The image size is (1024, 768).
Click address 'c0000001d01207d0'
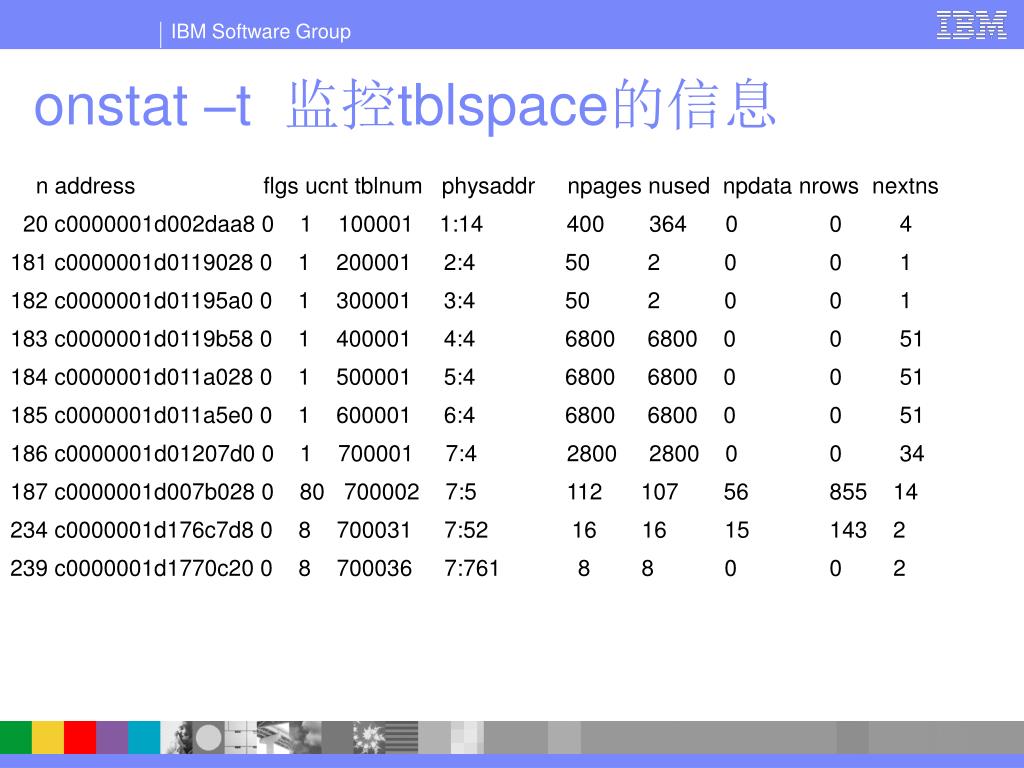point(154,454)
